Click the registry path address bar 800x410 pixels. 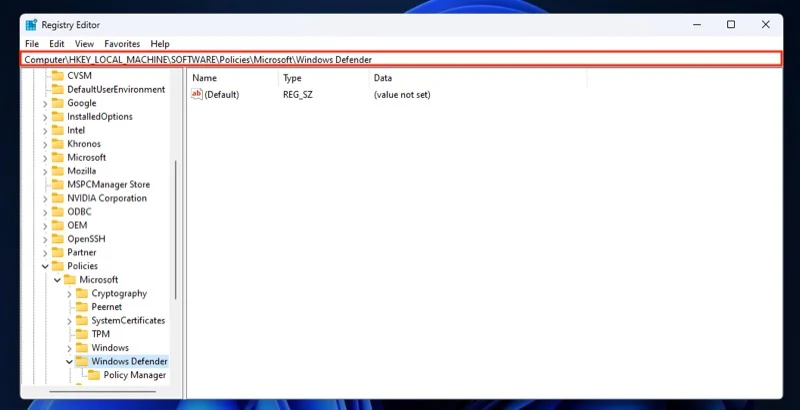coord(400,60)
